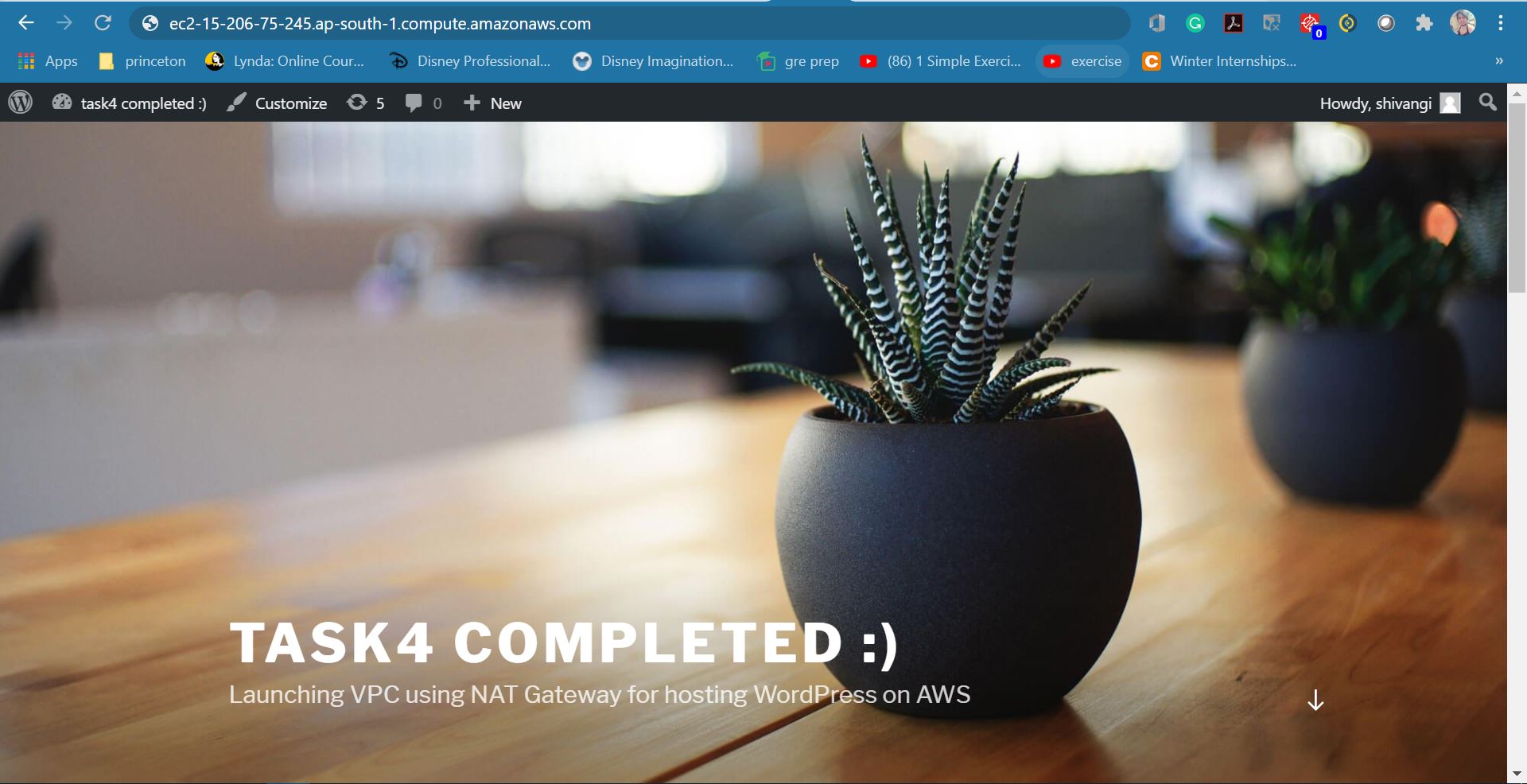Open the grey circular record extension

point(1386,24)
